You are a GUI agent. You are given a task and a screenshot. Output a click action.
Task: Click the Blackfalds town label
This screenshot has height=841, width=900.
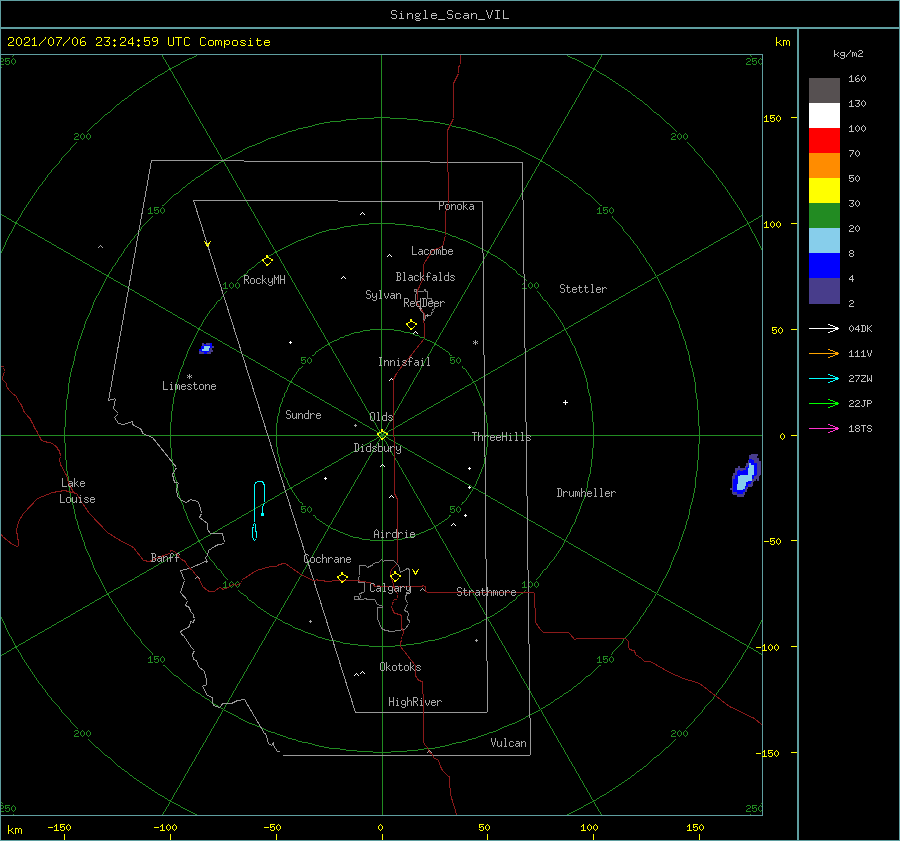pos(425,277)
